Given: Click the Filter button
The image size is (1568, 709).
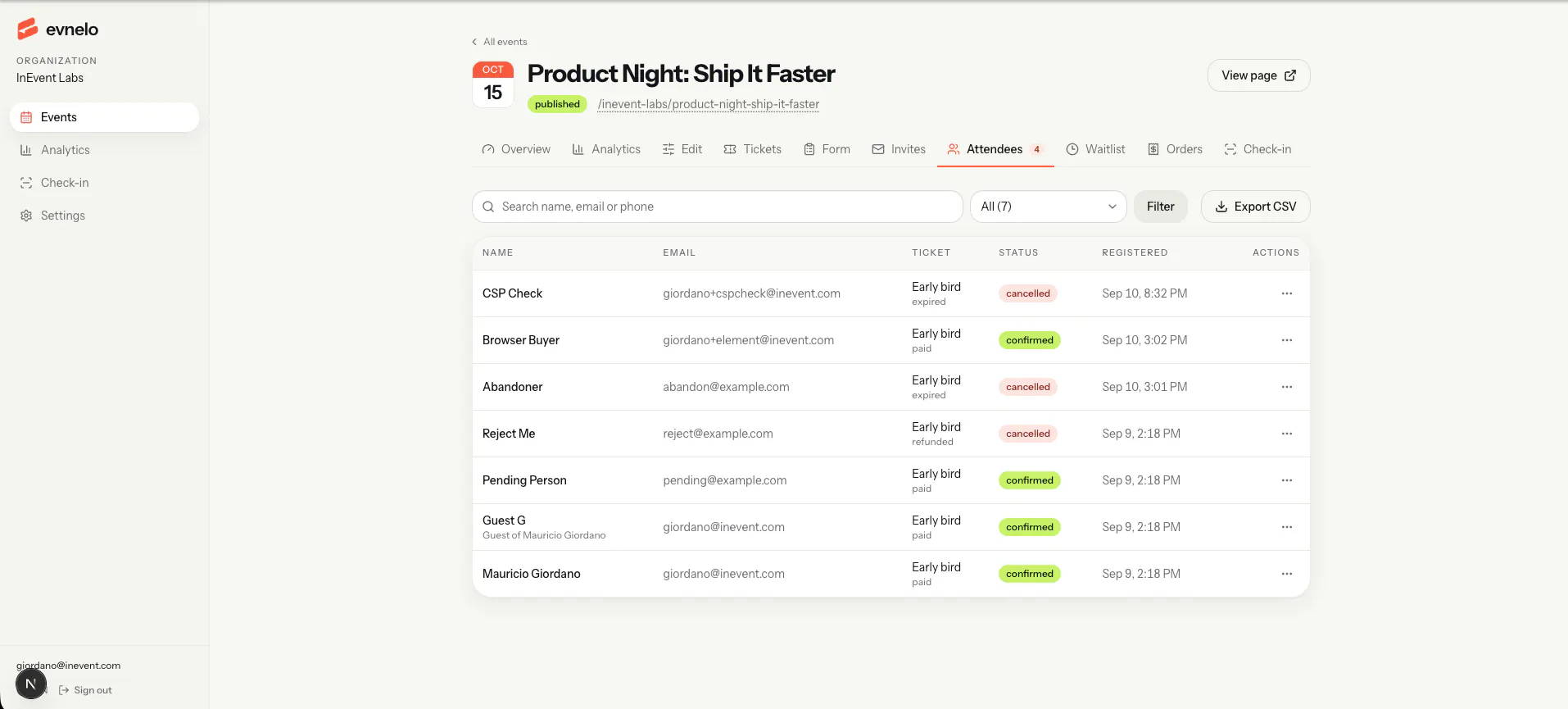Looking at the screenshot, I should [x=1161, y=207].
